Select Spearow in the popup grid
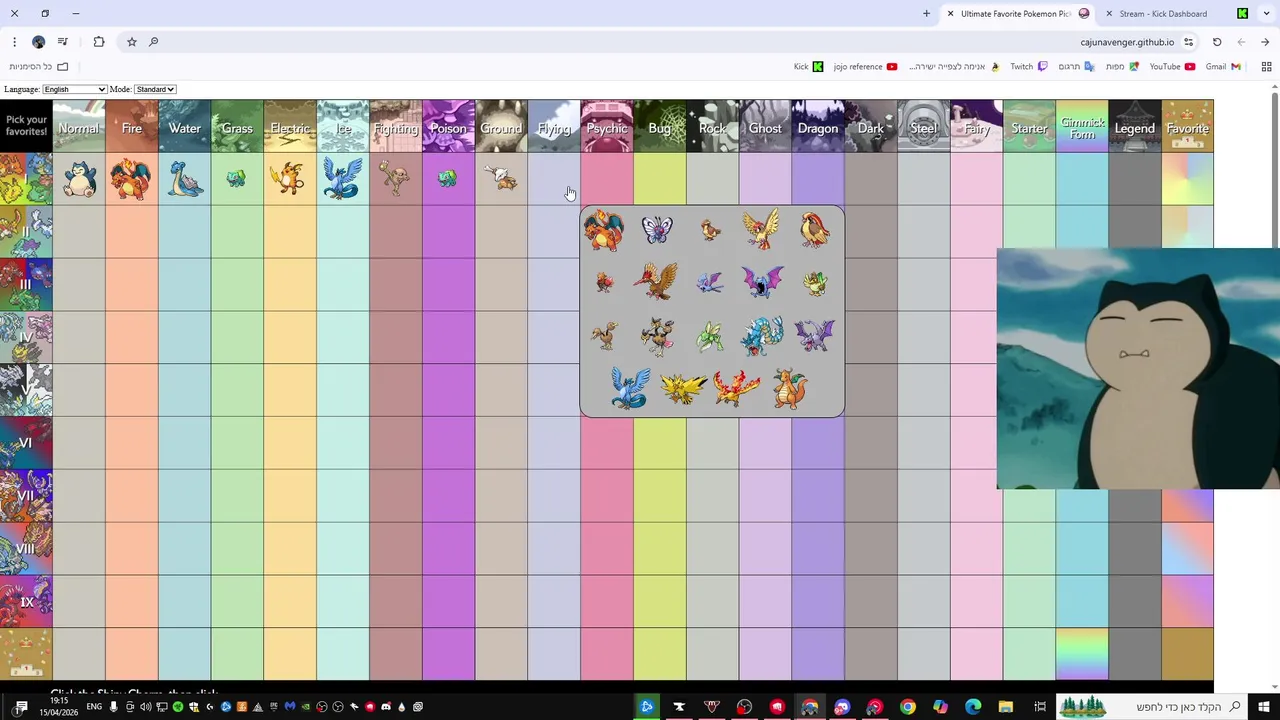Viewport: 1280px width, 720px height. tap(604, 282)
